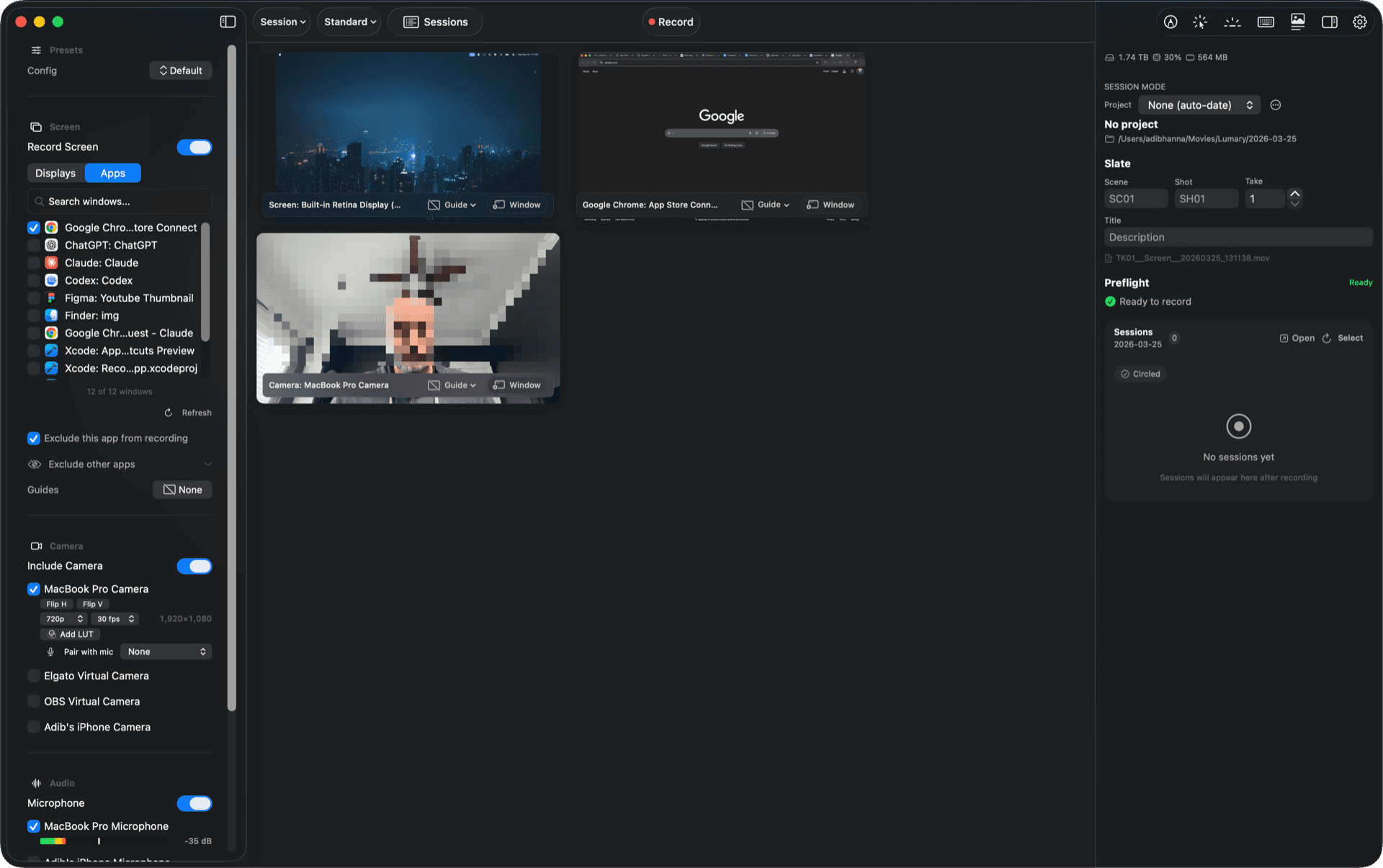The image size is (1383, 868).
Task: Open the 720p camera resolution dropdown
Action: pos(63,618)
